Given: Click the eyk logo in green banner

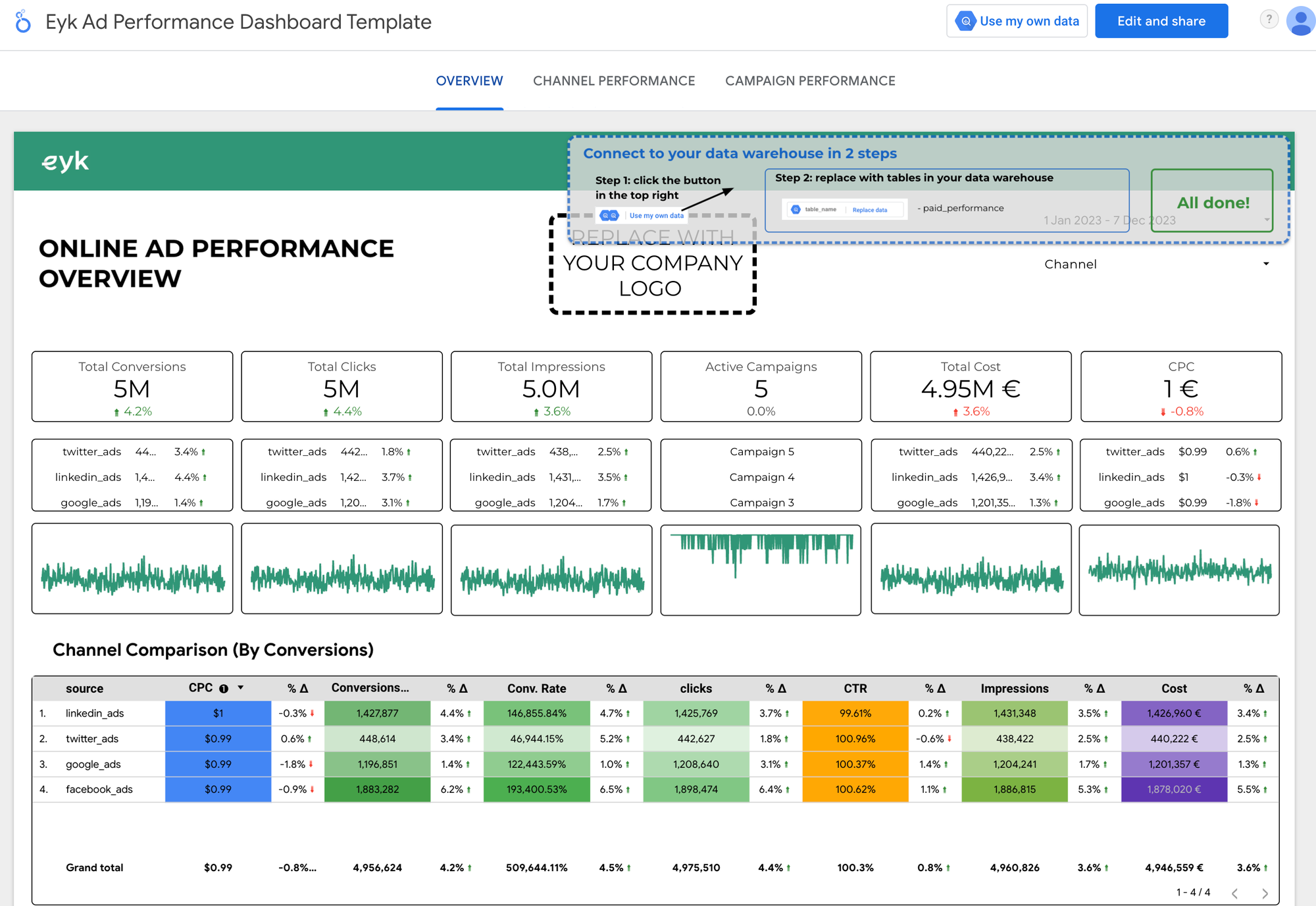Looking at the screenshot, I should (x=65, y=161).
